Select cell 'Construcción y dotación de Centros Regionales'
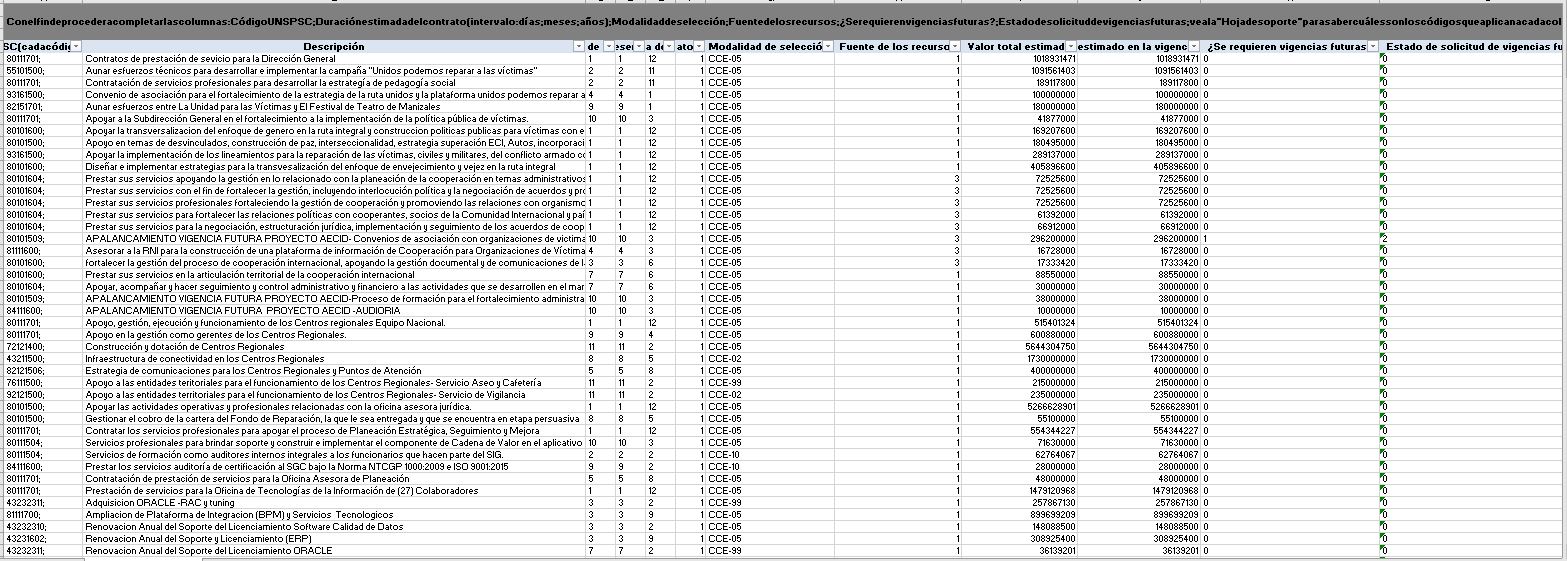The image size is (1567, 561). (335, 347)
